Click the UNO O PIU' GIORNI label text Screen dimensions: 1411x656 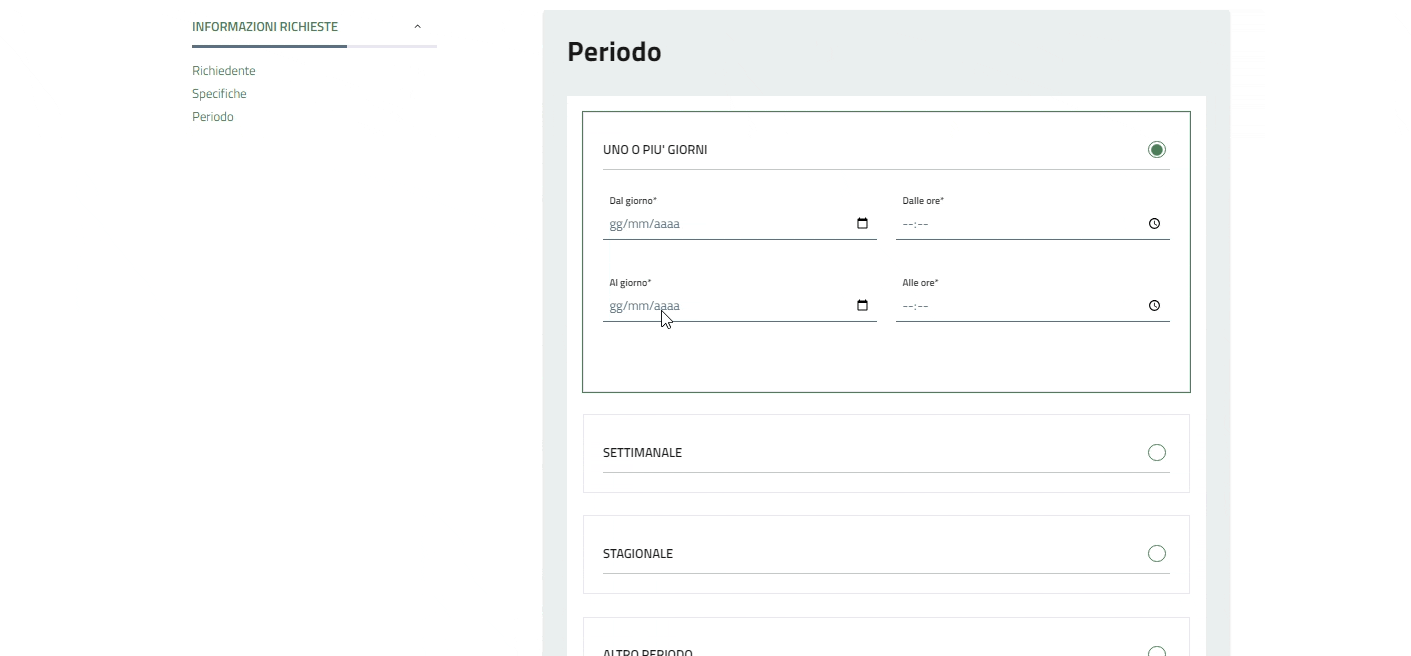click(655, 150)
